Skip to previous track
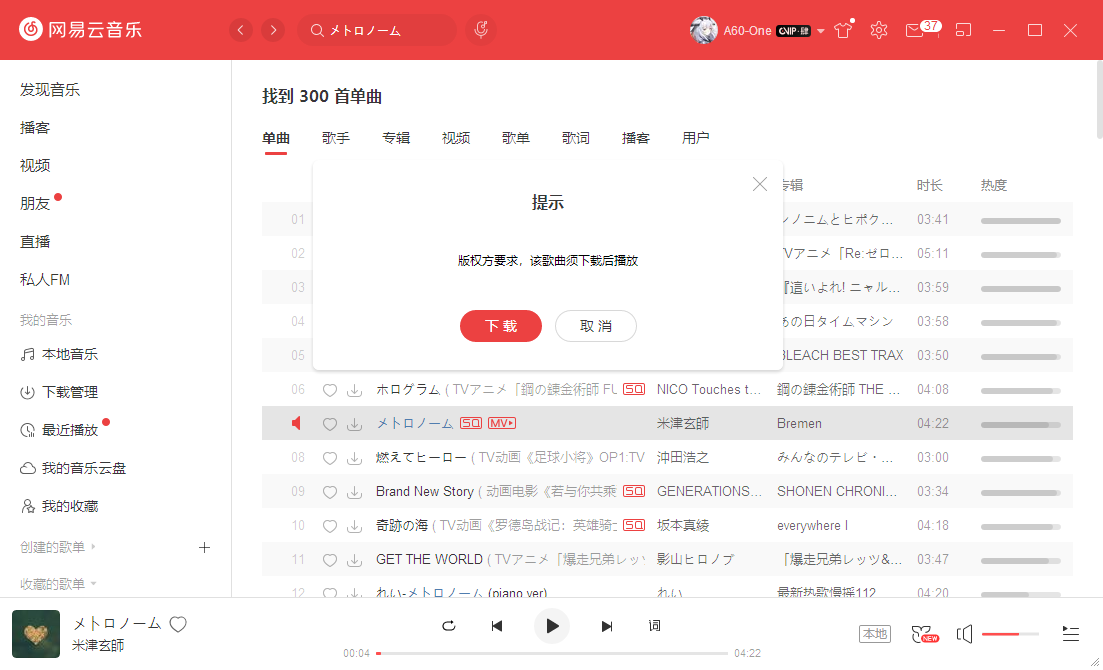1103x670 pixels. tap(497, 626)
